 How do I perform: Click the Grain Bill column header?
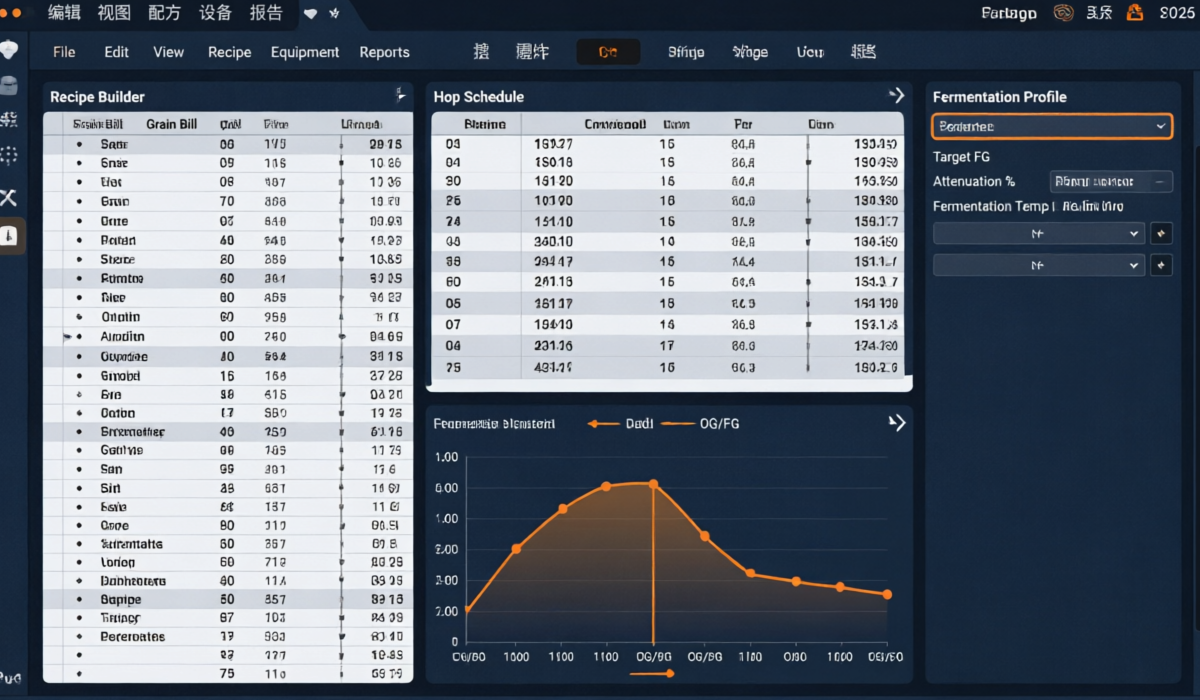pyautogui.click(x=171, y=125)
